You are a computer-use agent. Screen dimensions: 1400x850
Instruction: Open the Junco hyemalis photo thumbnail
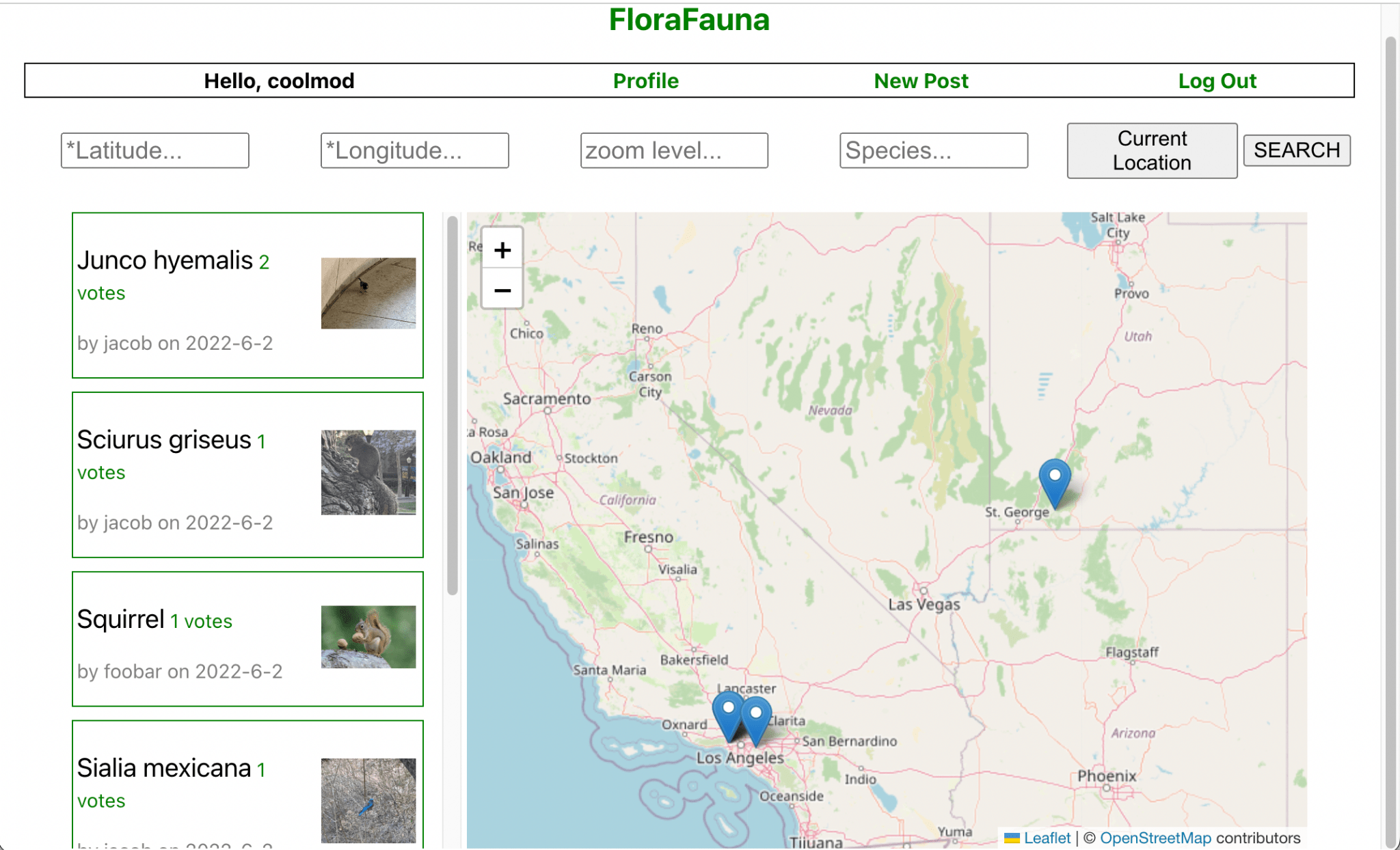coord(368,294)
